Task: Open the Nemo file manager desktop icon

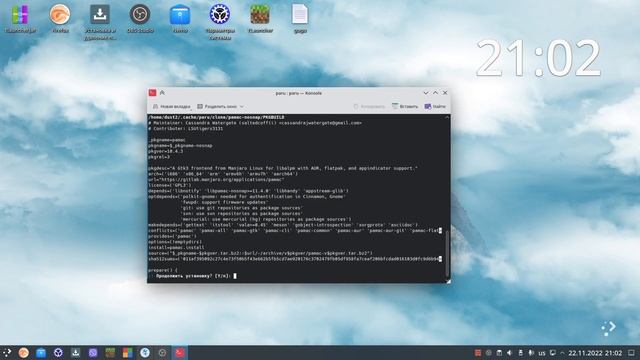Action: [x=180, y=18]
